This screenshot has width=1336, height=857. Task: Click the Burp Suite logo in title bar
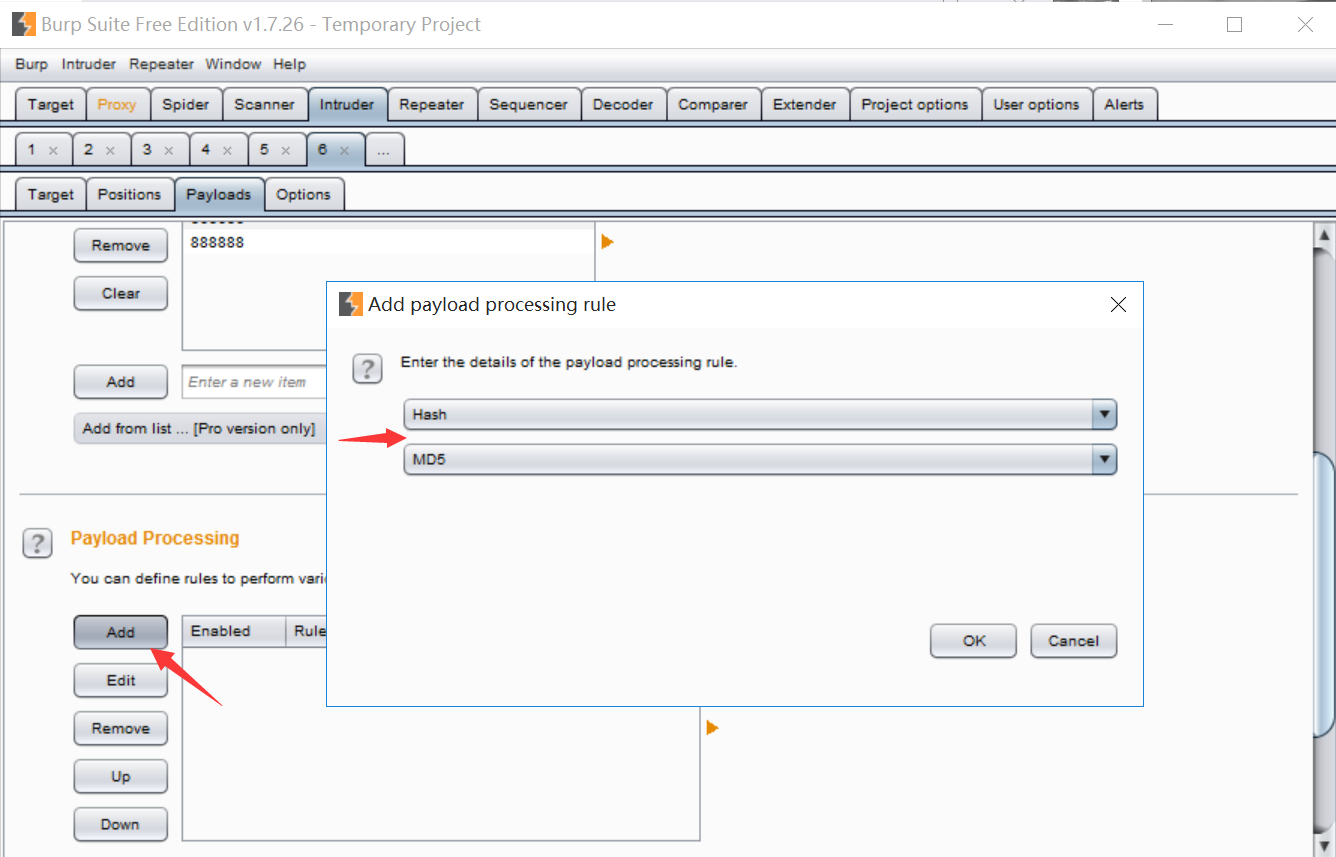pos(24,24)
